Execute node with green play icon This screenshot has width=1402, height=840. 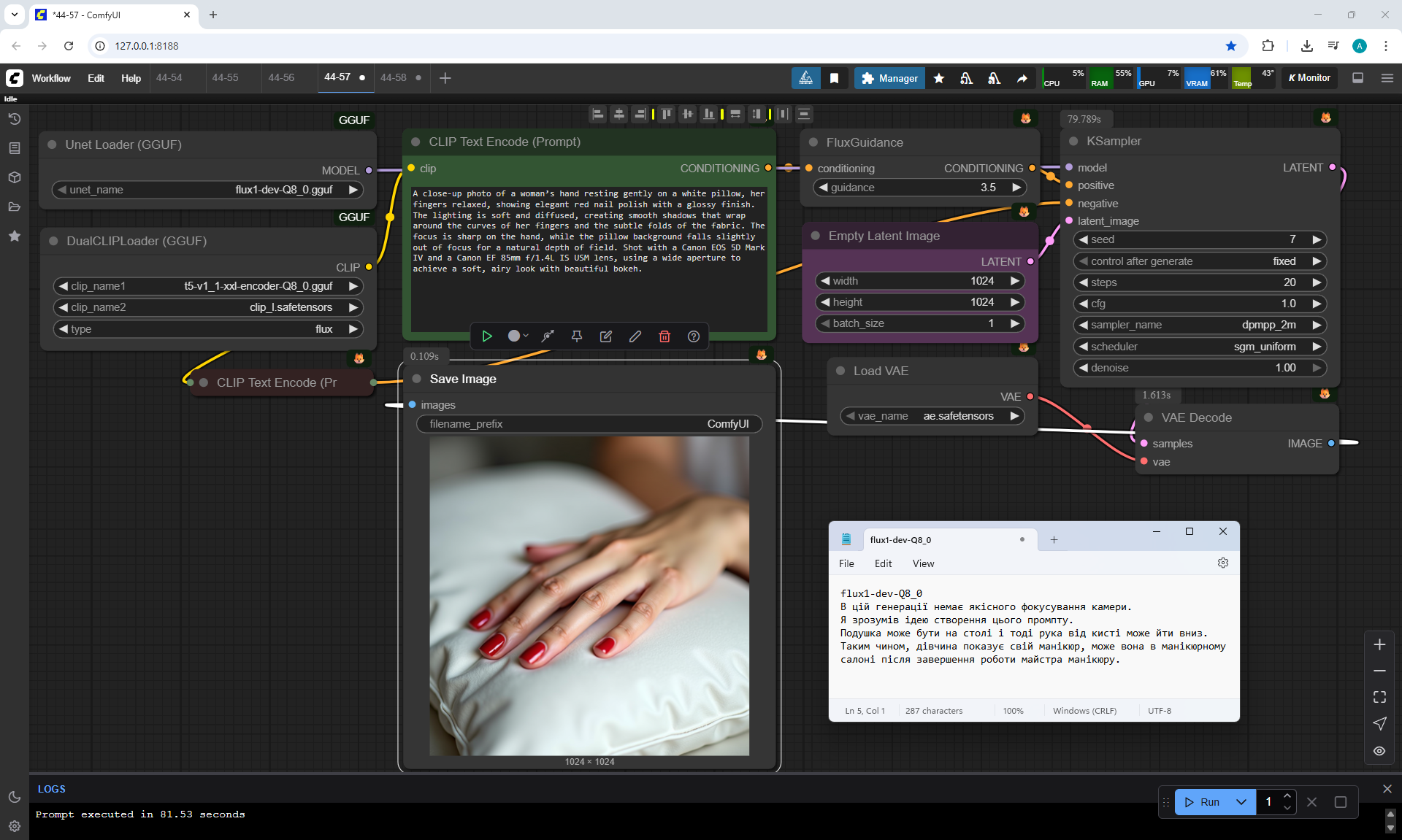point(486,336)
